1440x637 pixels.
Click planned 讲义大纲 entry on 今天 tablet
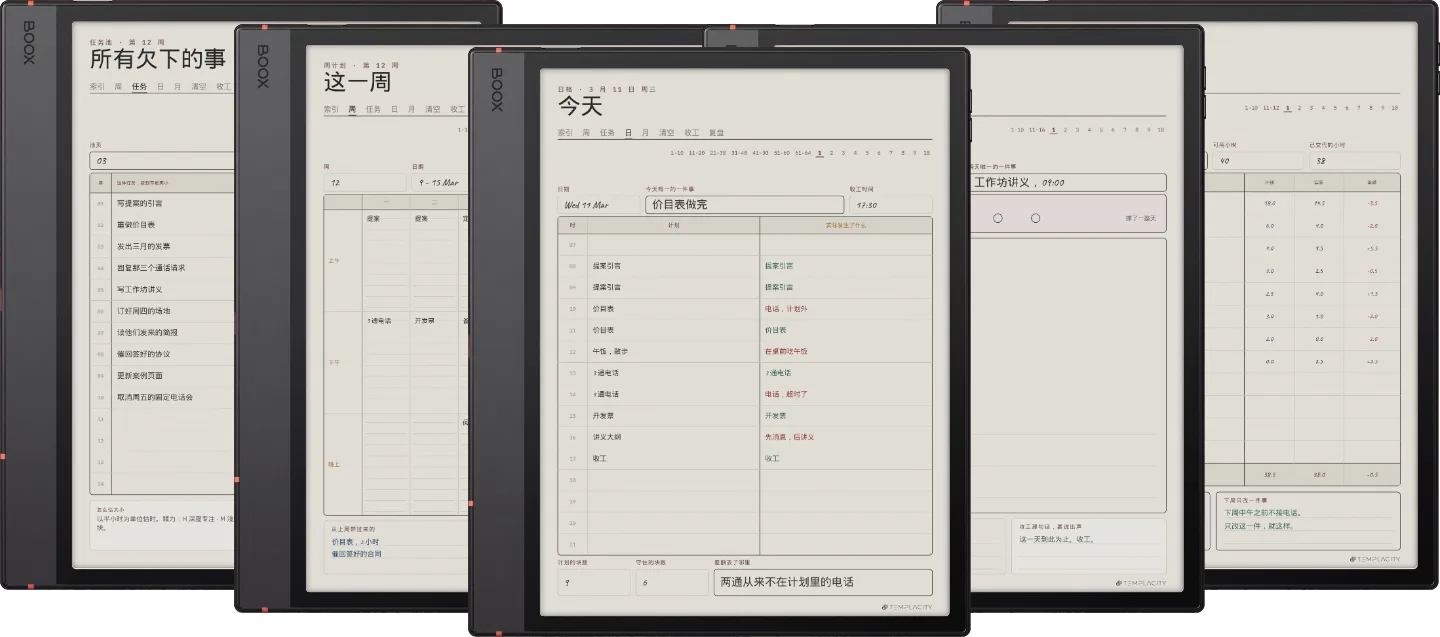[608, 437]
